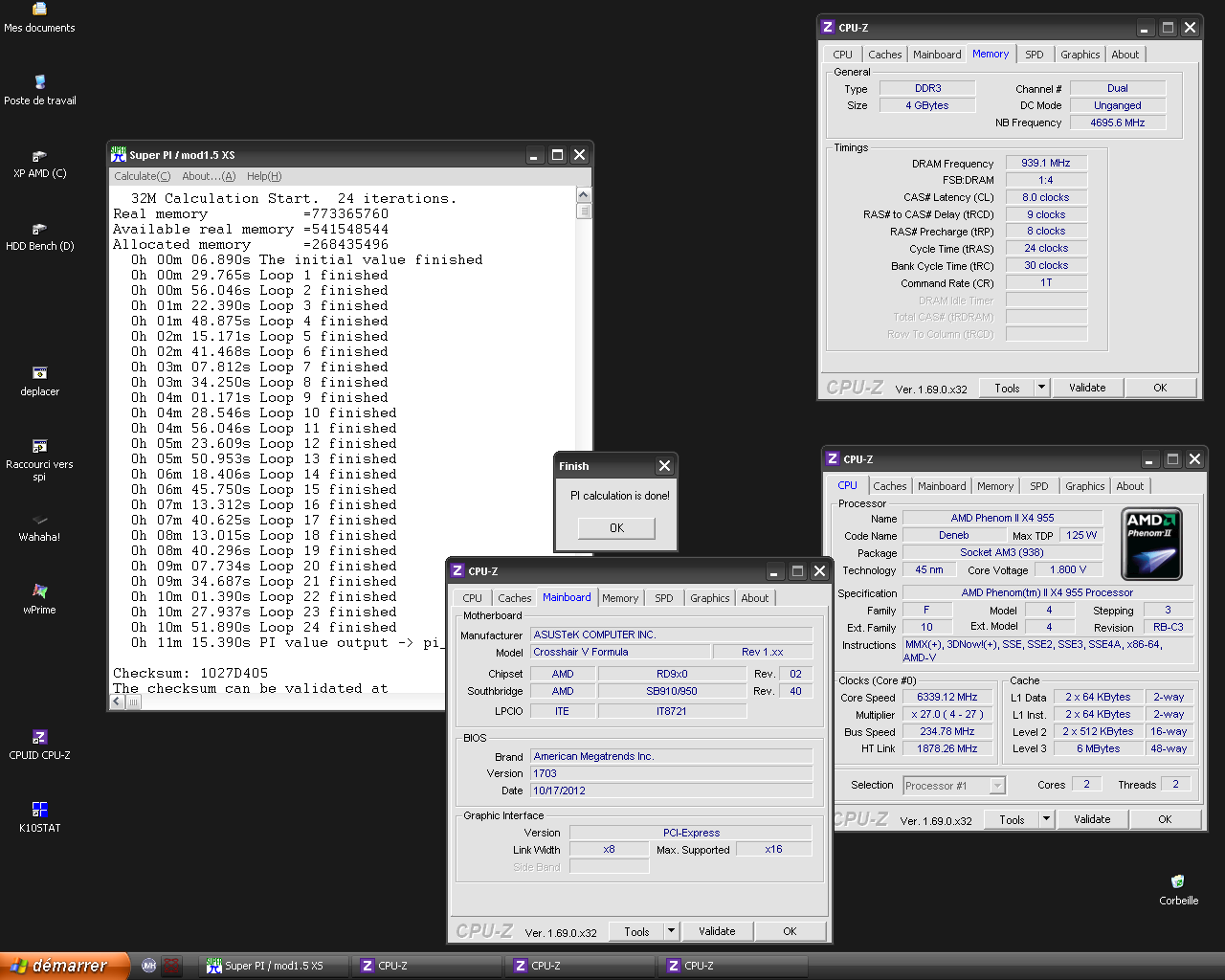Click Validate in Memory CPU-Z window
The width and height of the screenshot is (1225, 980).
click(1087, 388)
